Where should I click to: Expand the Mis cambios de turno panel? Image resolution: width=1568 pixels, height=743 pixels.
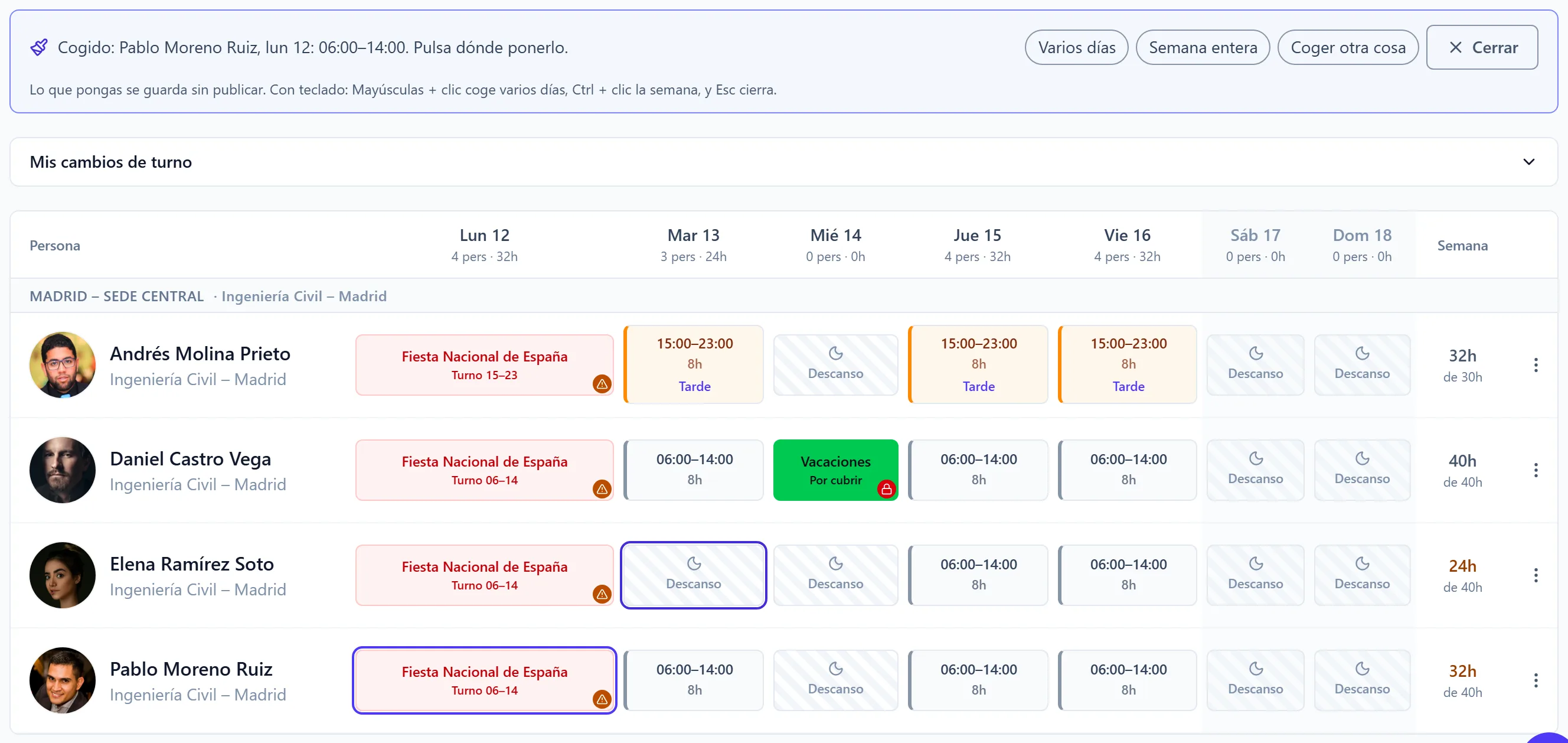click(x=783, y=162)
